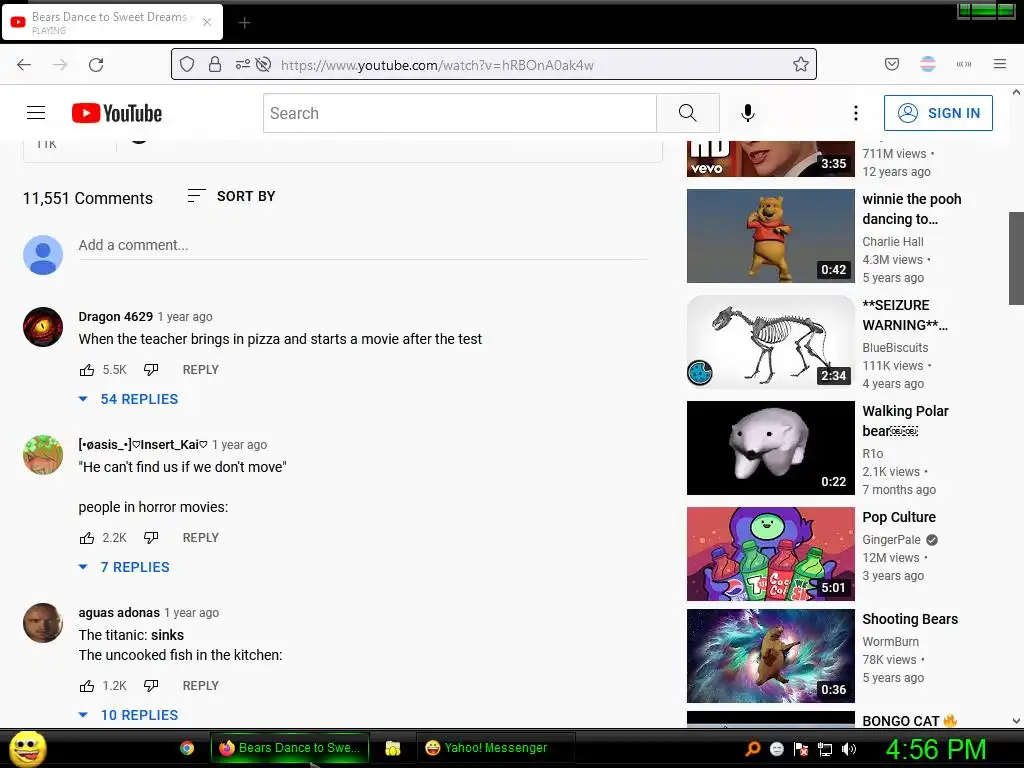The width and height of the screenshot is (1024, 768).
Task: Click in the YouTube search field
Action: [x=460, y=113]
